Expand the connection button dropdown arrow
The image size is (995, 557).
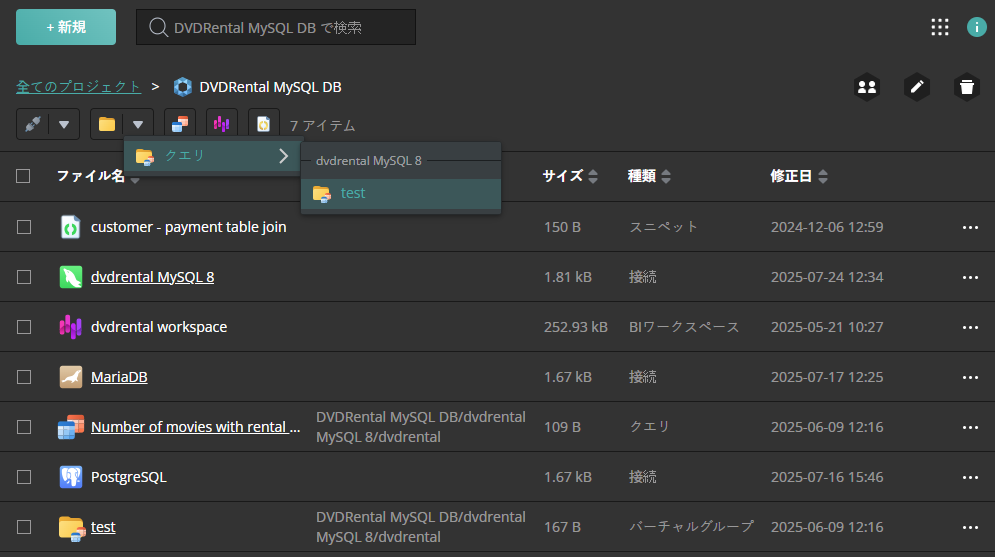click(64, 124)
